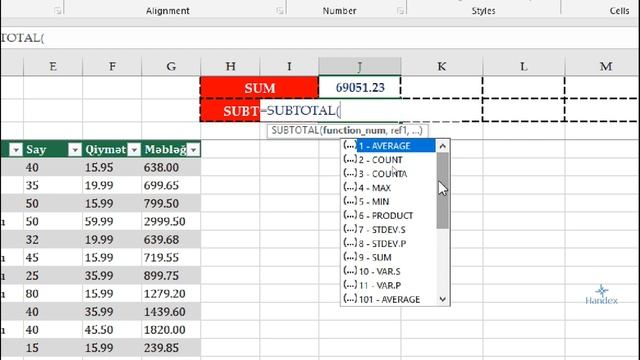Viewport: 640px width, 360px height.
Task: Click Məbləğ cell 2999.50
Action: [x=171, y=221]
